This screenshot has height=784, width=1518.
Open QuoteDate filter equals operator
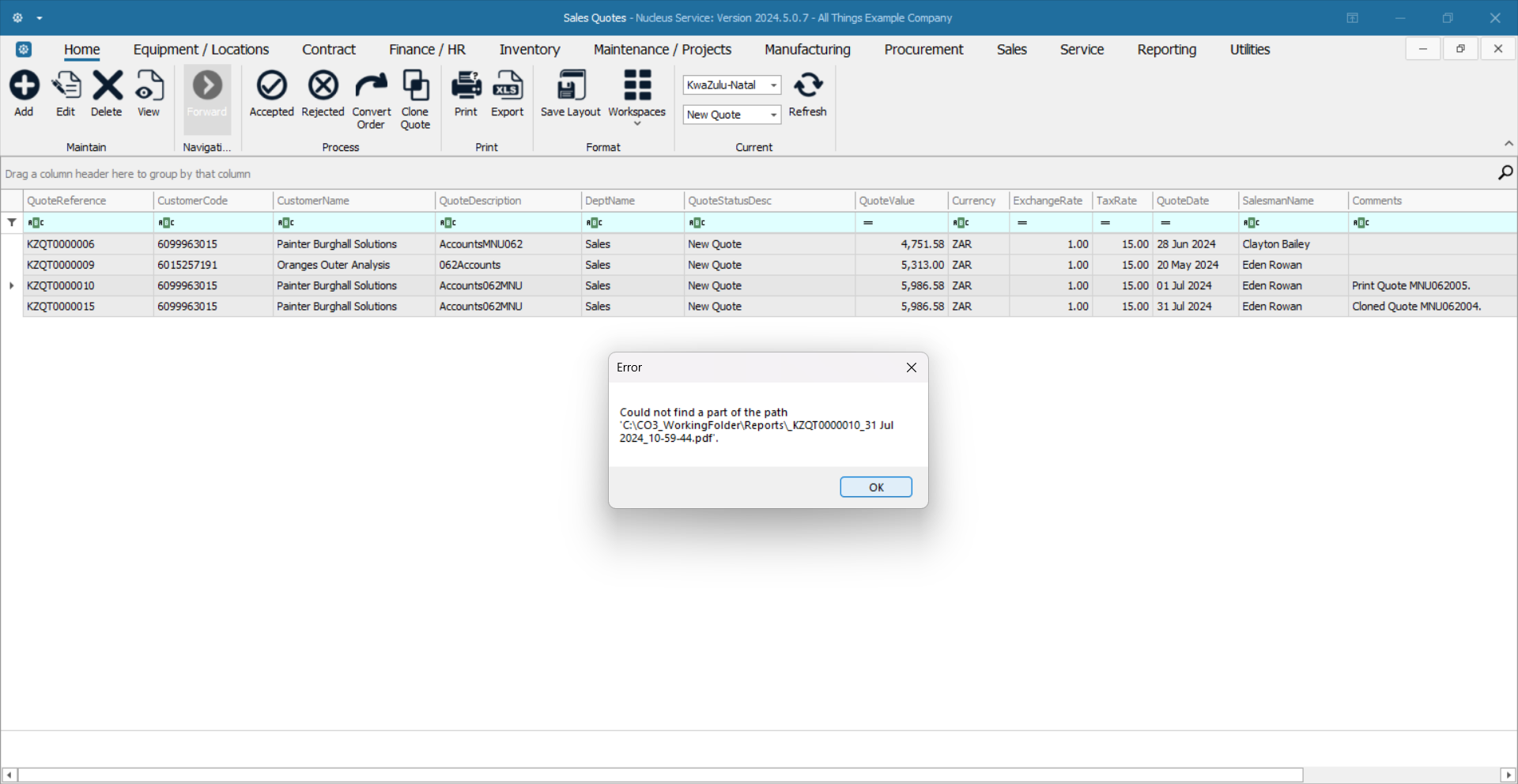(1165, 223)
